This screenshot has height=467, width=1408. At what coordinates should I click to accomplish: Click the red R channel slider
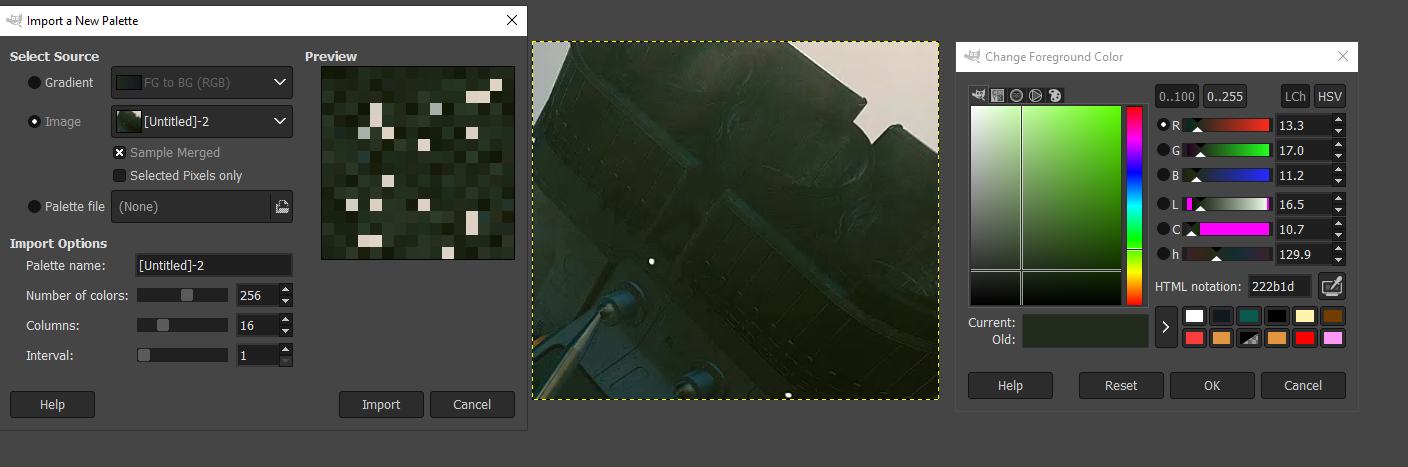[x=1226, y=125]
